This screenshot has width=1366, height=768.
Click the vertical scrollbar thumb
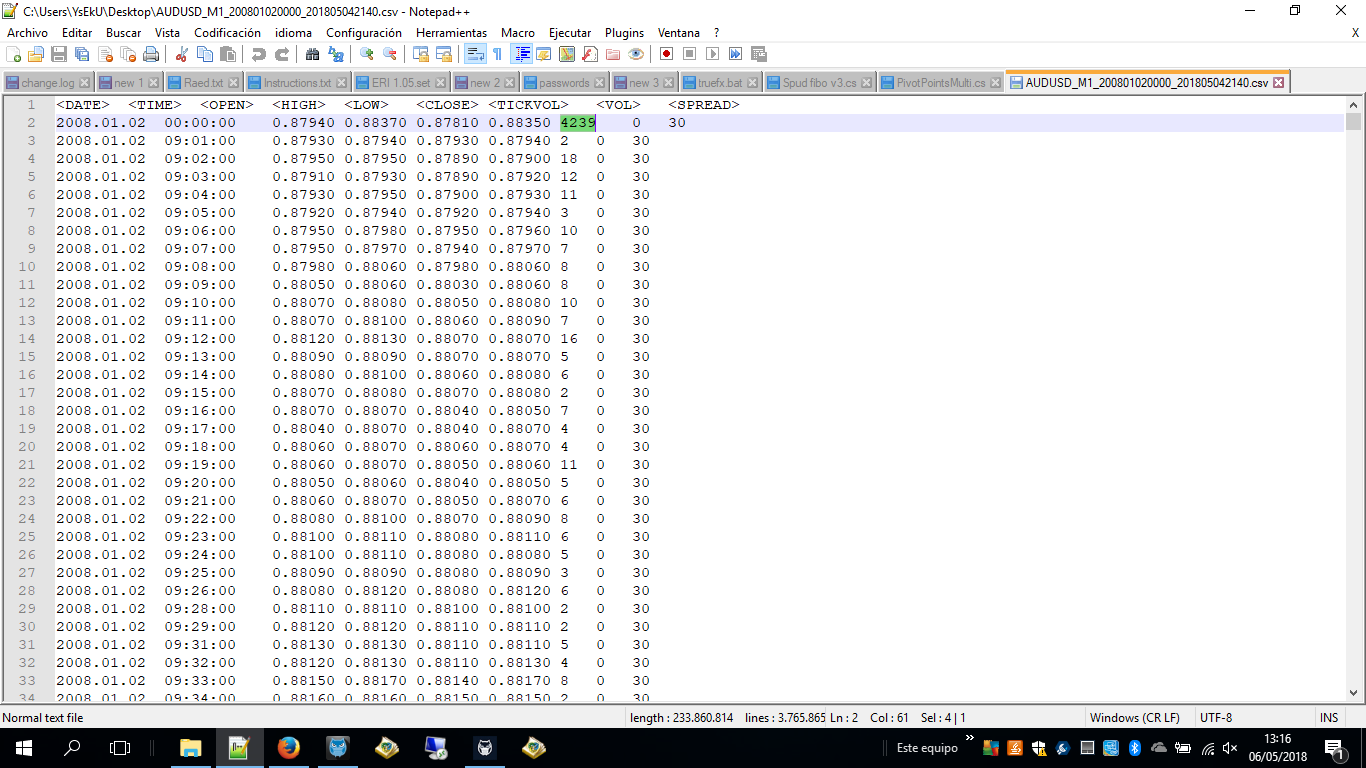tap(1353, 122)
